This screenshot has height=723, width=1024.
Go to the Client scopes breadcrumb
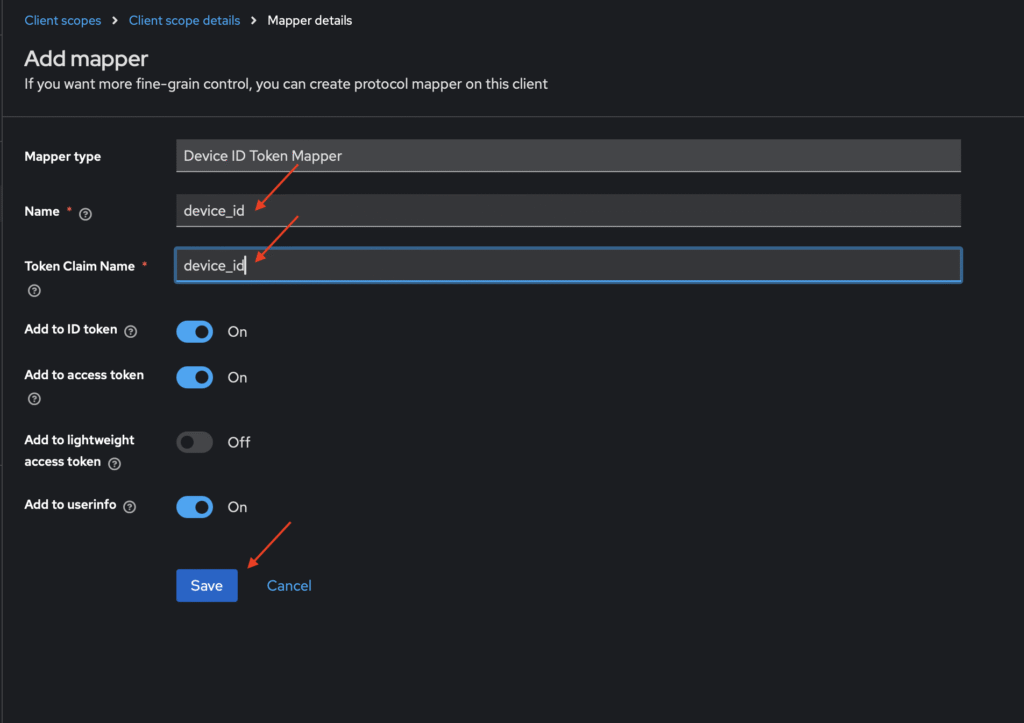(63, 20)
